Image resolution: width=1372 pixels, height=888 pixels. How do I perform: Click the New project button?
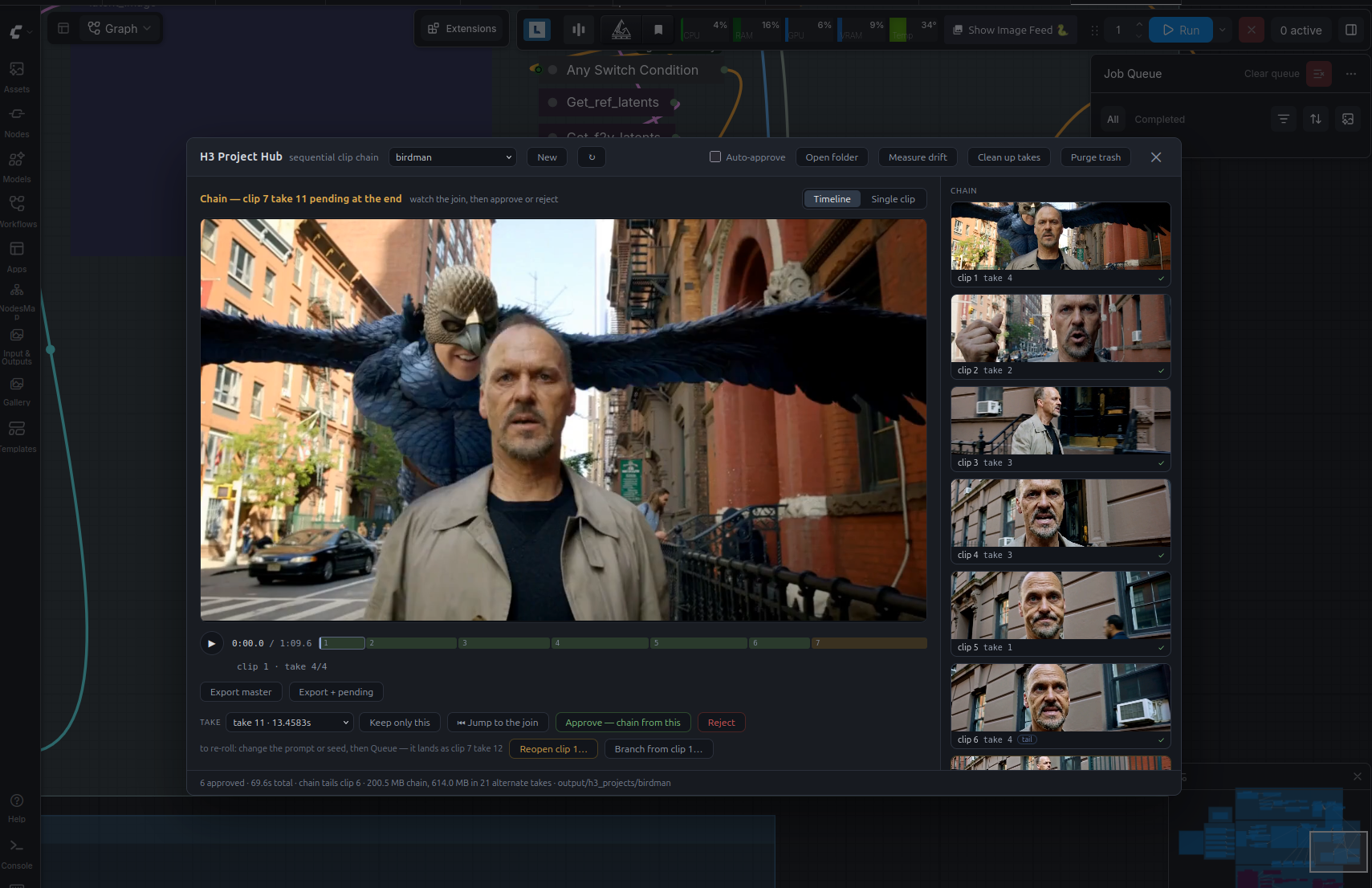pos(547,157)
